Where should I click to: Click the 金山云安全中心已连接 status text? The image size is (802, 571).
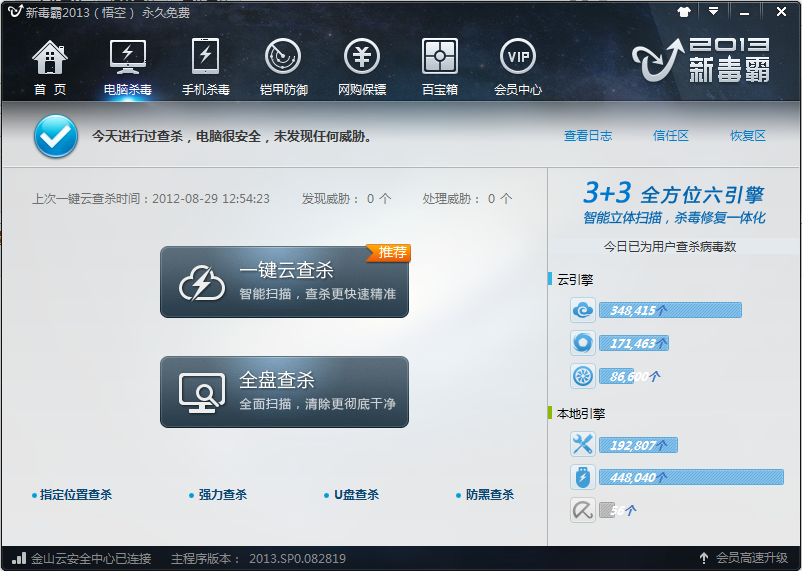tap(91, 558)
